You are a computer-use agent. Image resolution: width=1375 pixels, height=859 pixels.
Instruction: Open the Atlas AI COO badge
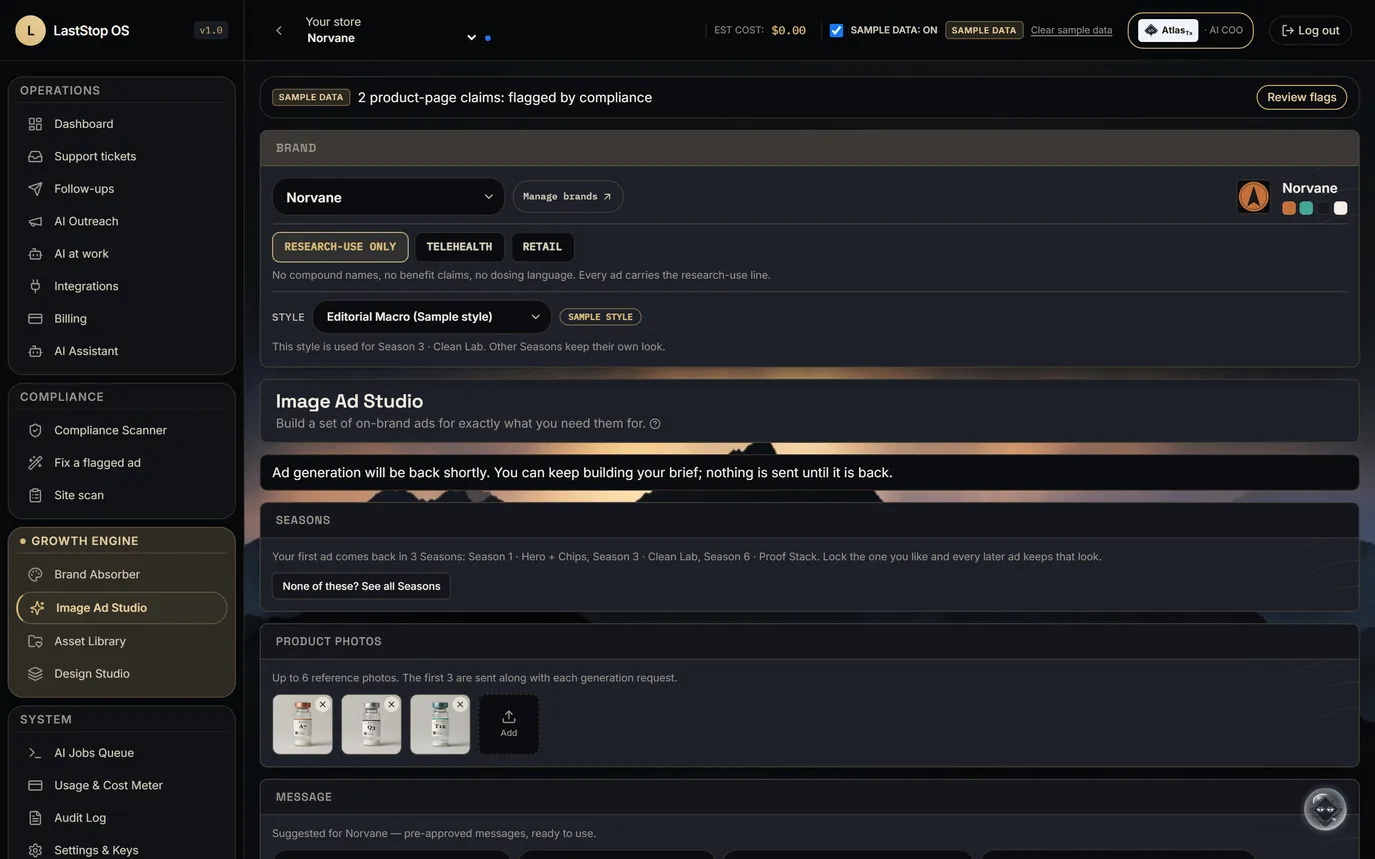(x=1190, y=30)
